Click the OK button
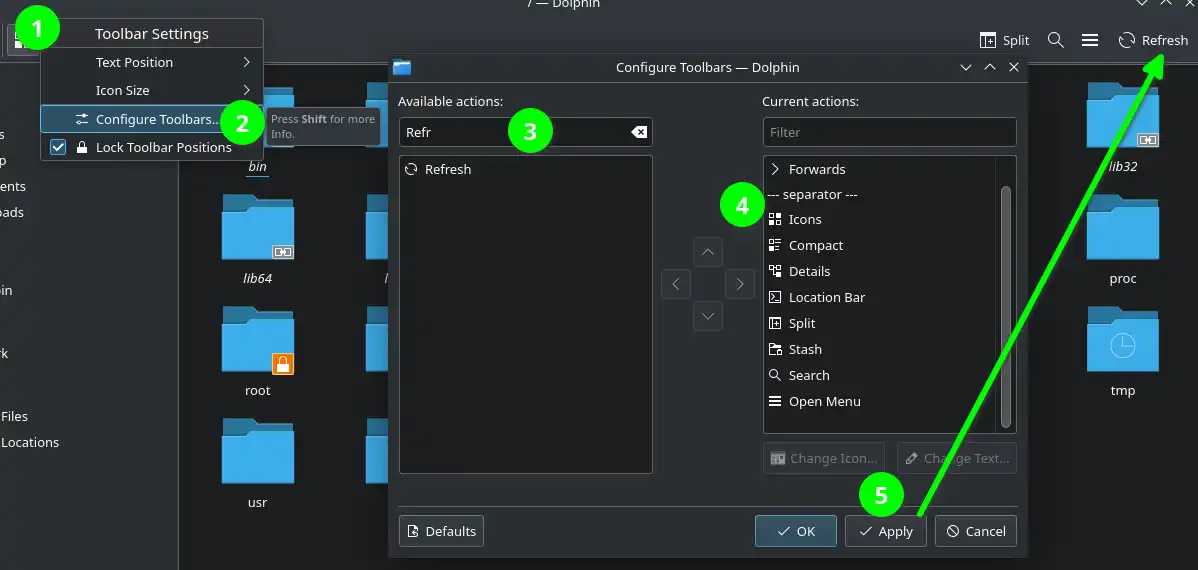 coord(795,531)
